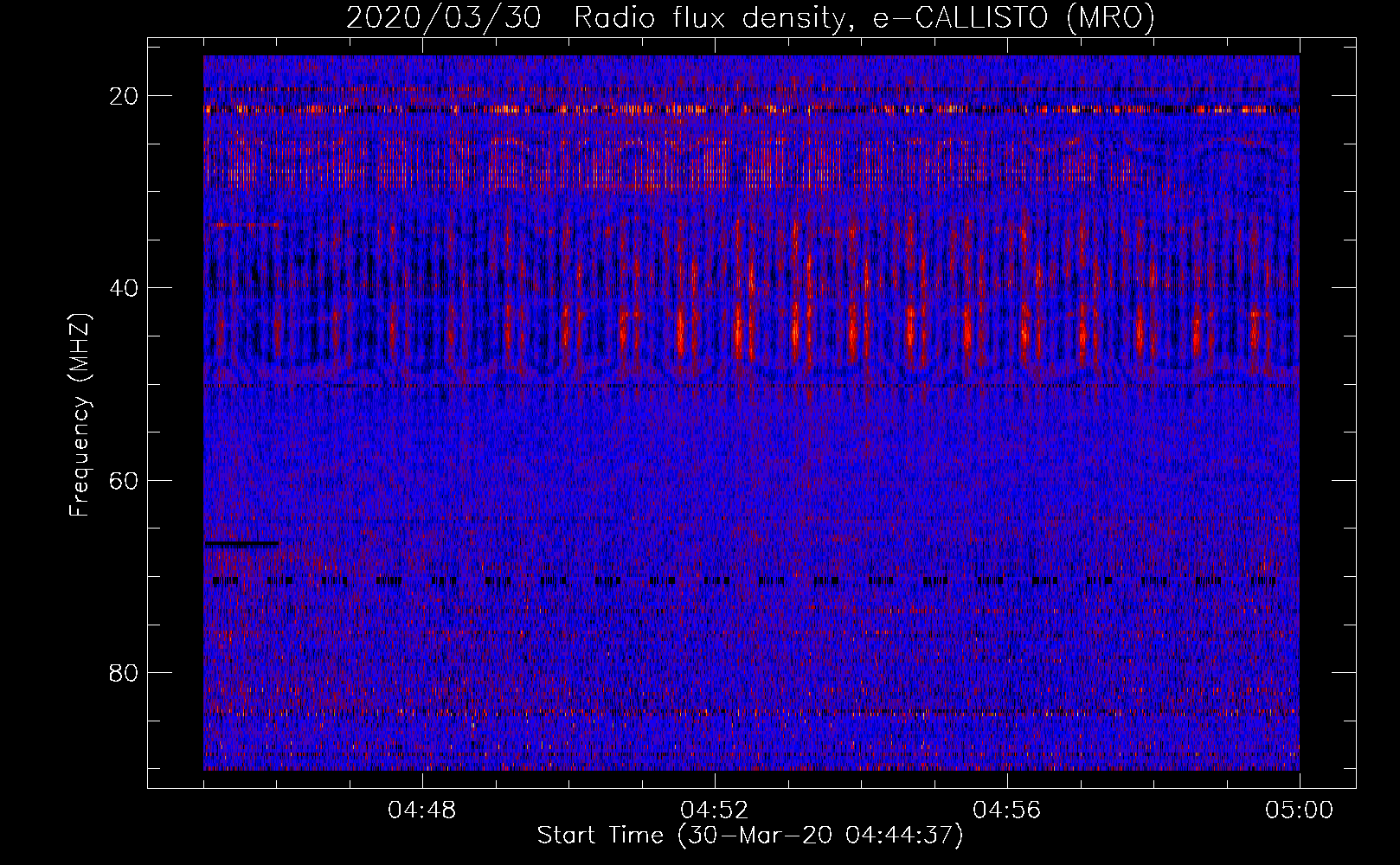Select the 'Frequency (MHZ)' y-axis label
Image resolution: width=1400 pixels, height=865 pixels.
(x=80, y=415)
